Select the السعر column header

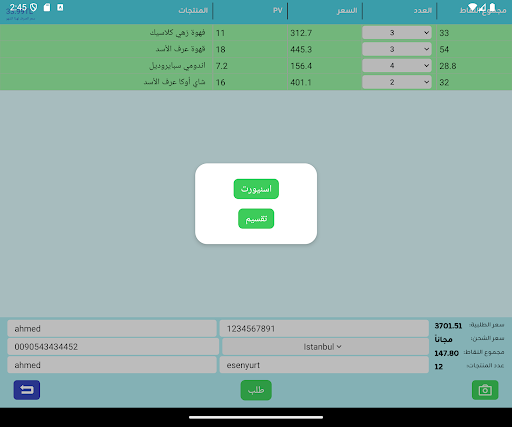click(347, 10)
